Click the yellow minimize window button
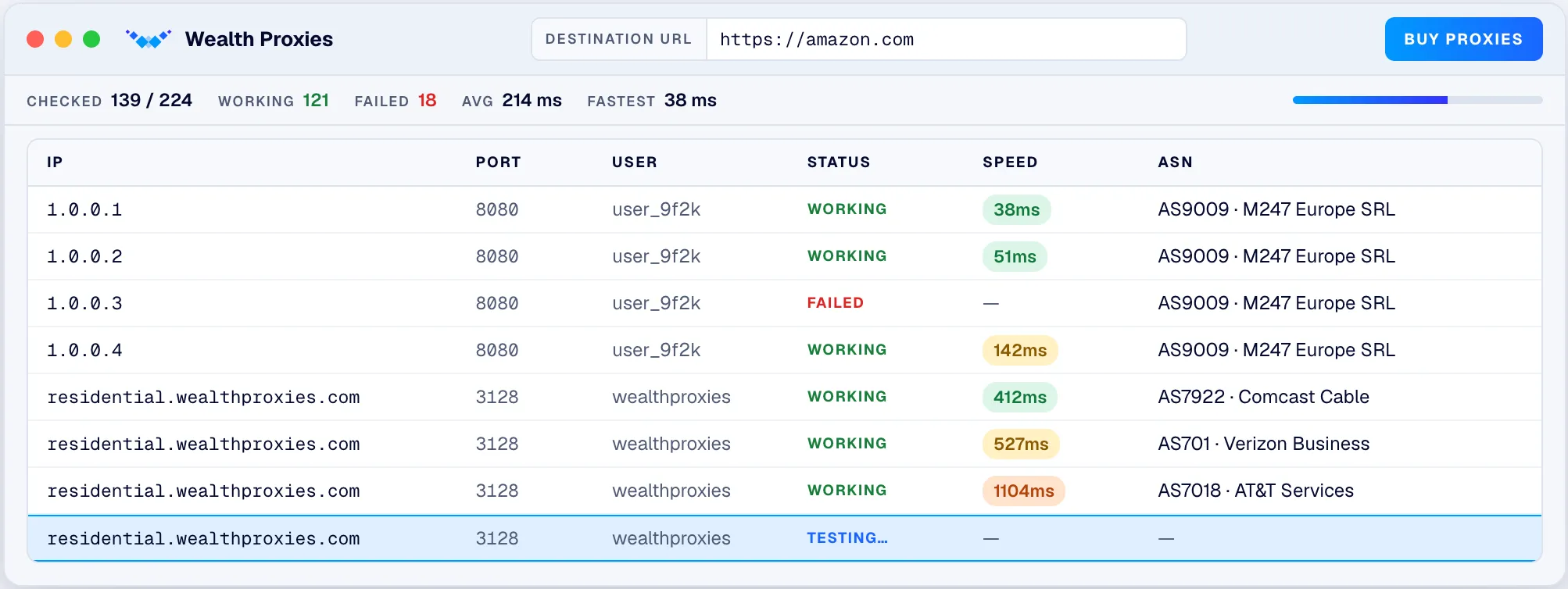This screenshot has width=1568, height=589. coord(63,39)
